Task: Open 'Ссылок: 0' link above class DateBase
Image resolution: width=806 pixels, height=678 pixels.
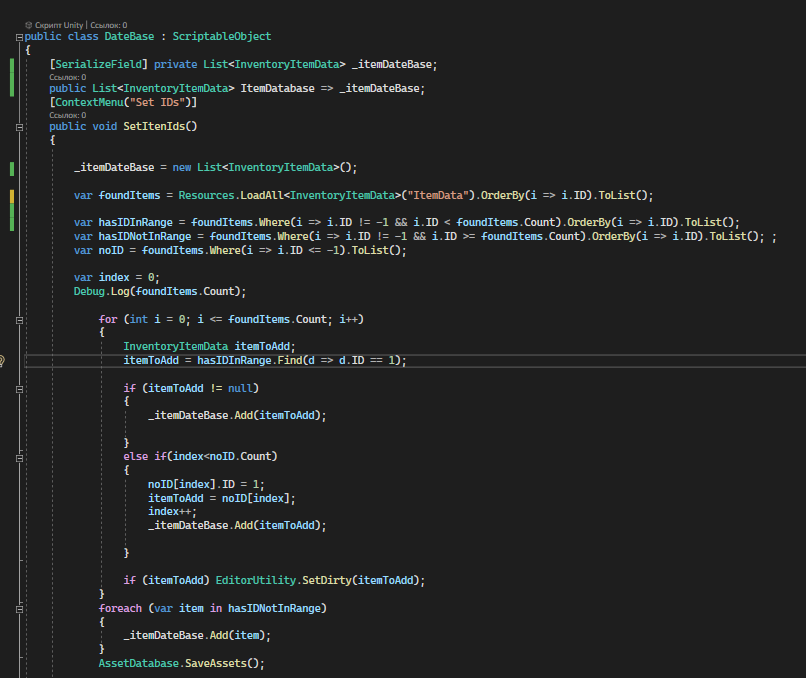Action: pyautogui.click(x=108, y=25)
